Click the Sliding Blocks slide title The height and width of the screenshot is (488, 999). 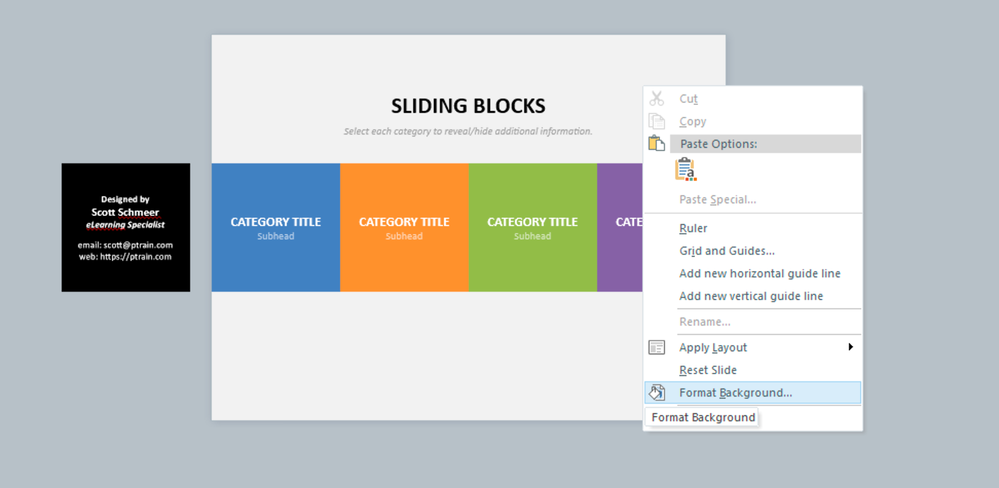pyautogui.click(x=468, y=106)
